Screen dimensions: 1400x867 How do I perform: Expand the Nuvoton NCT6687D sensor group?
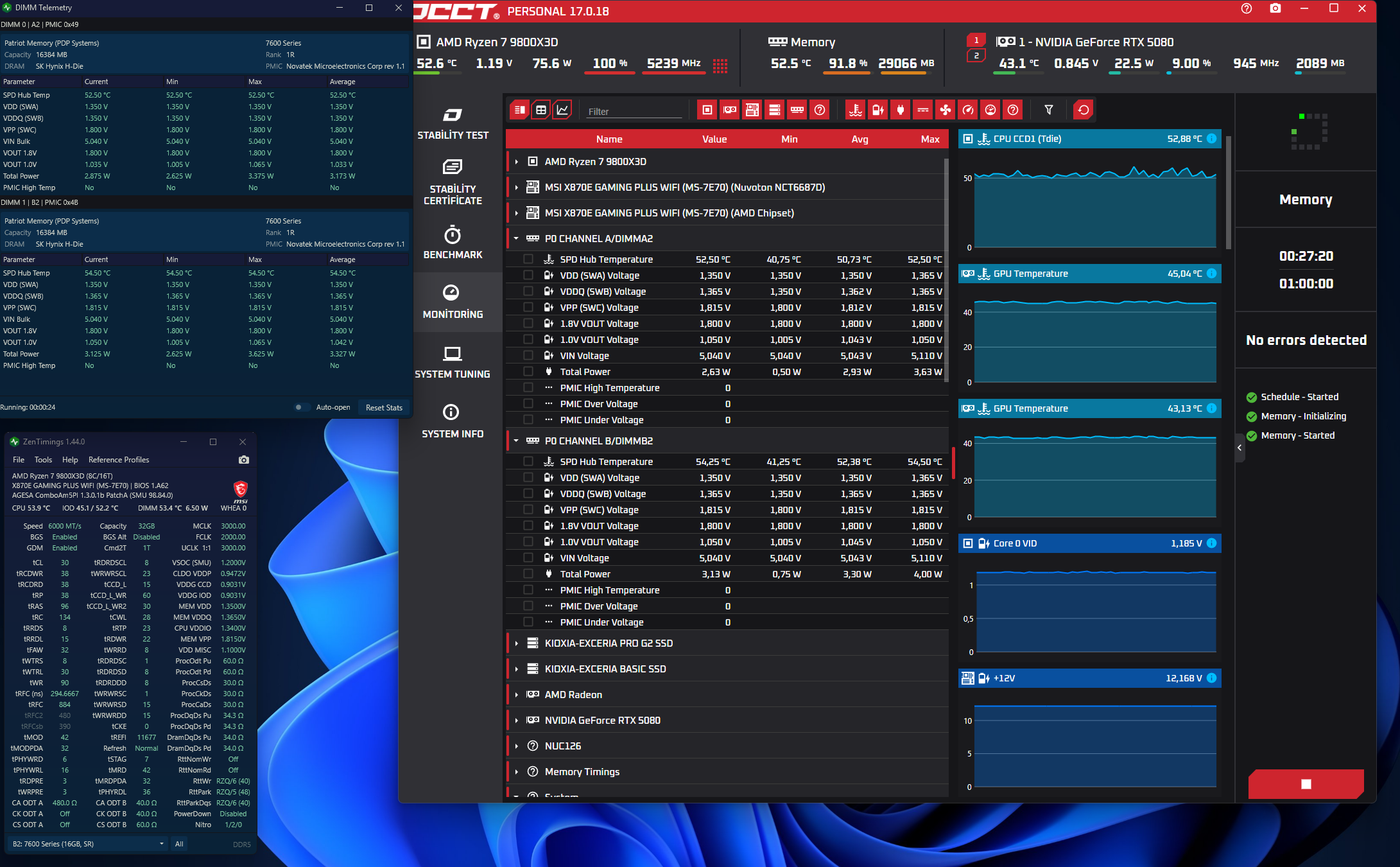click(516, 188)
